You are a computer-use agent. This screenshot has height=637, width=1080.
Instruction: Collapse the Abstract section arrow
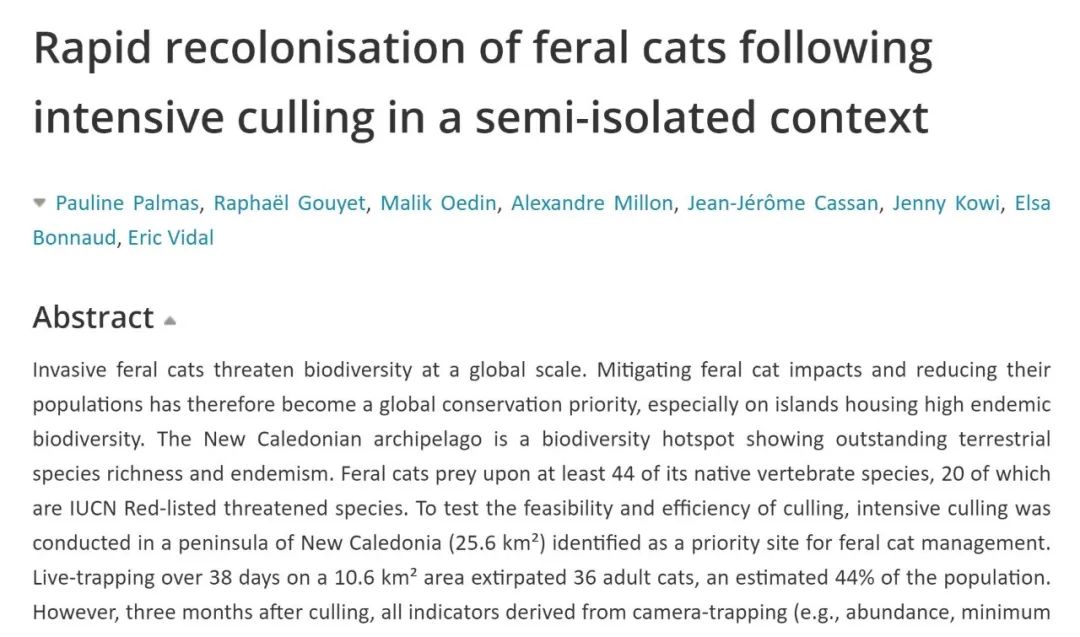(x=170, y=321)
